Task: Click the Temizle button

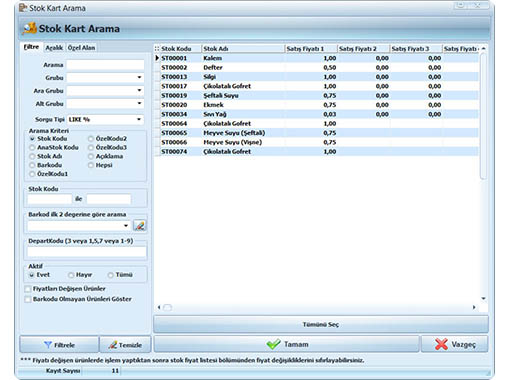Action: pos(125,345)
